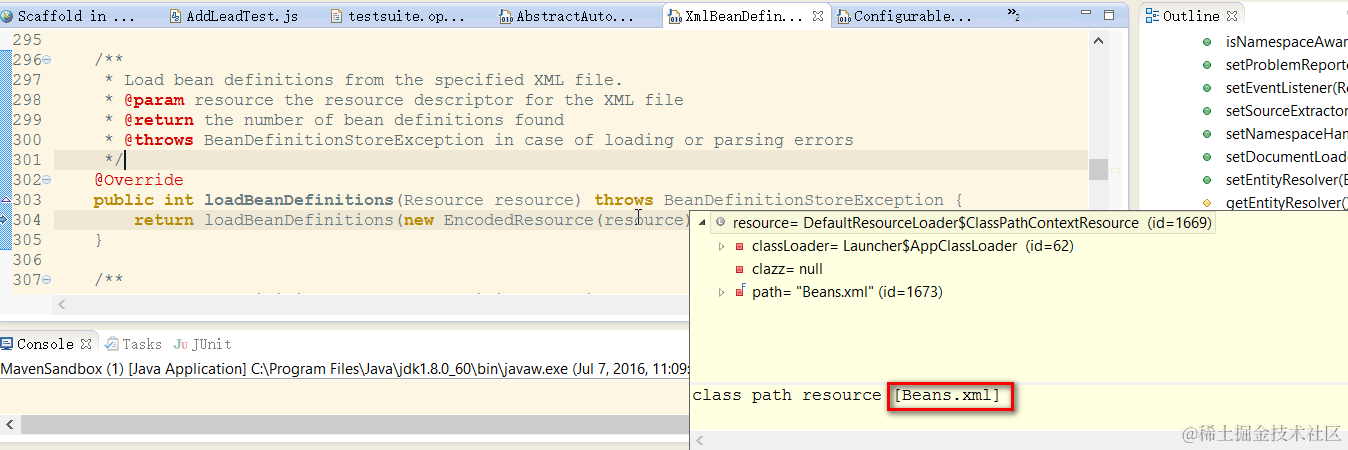The height and width of the screenshot is (450, 1348).
Task: Close the Console view
Action: 86,343
